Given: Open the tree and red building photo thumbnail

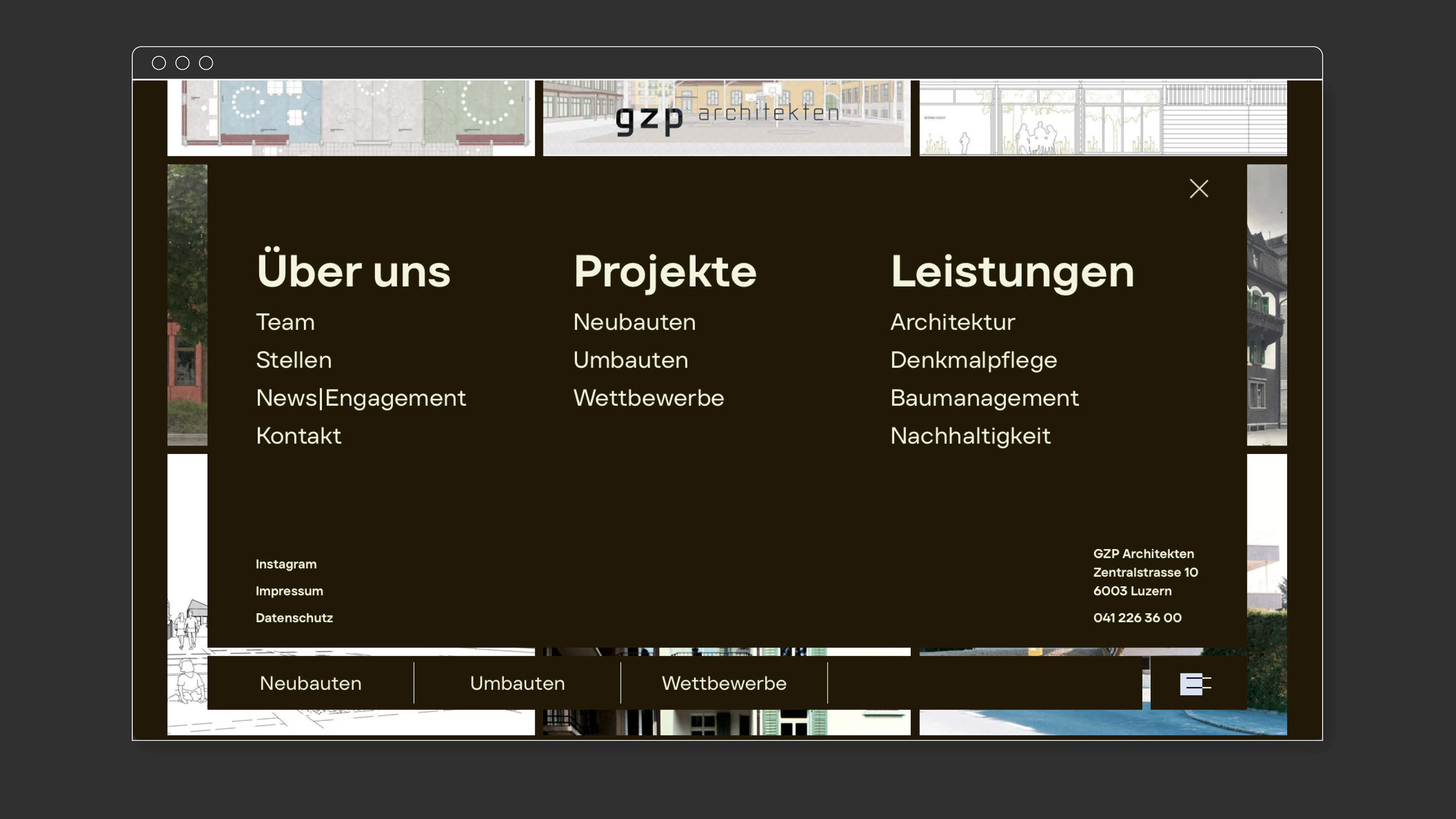Looking at the screenshot, I should click(x=187, y=305).
